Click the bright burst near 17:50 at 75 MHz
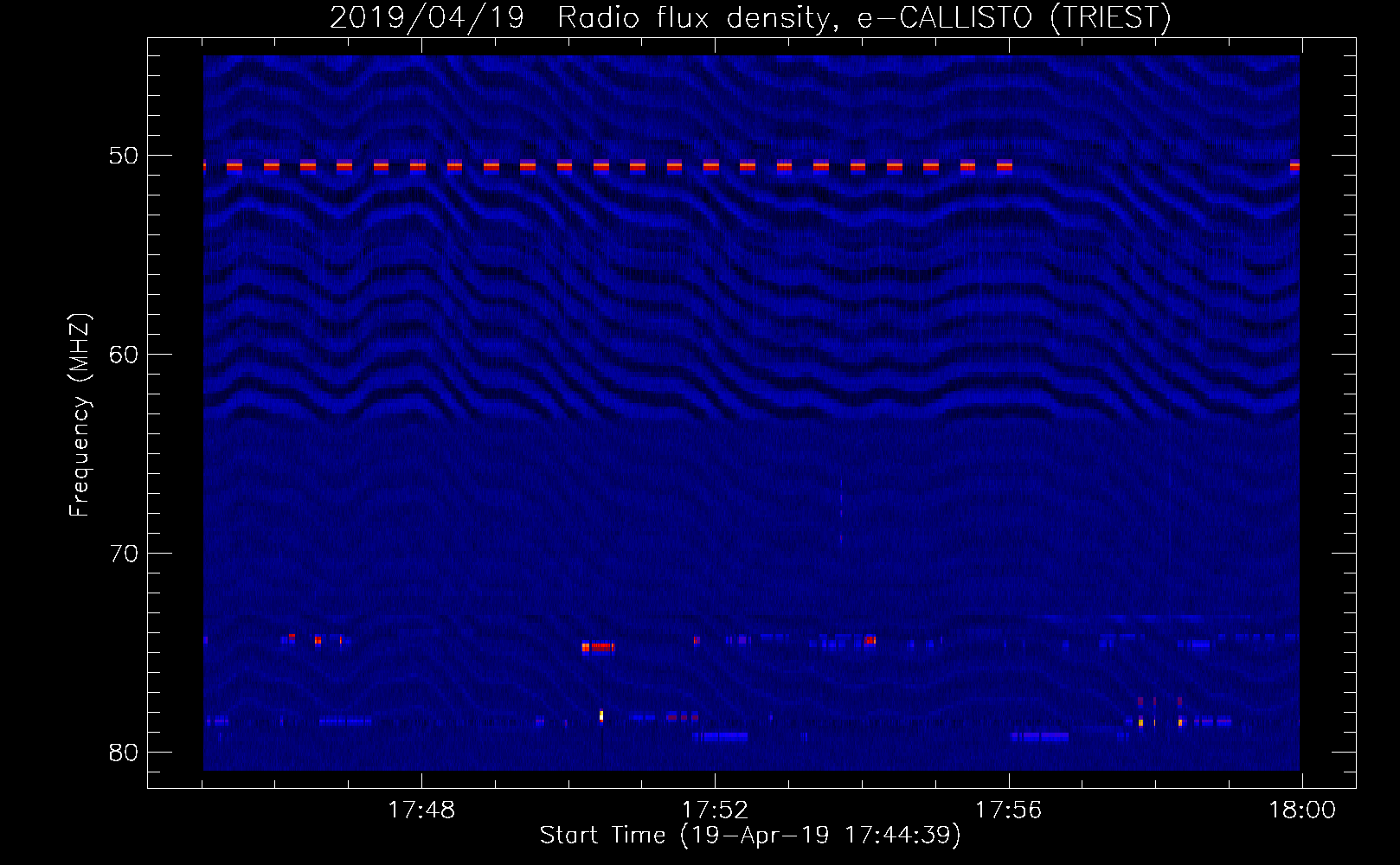This screenshot has height=865, width=1400. 598,647
